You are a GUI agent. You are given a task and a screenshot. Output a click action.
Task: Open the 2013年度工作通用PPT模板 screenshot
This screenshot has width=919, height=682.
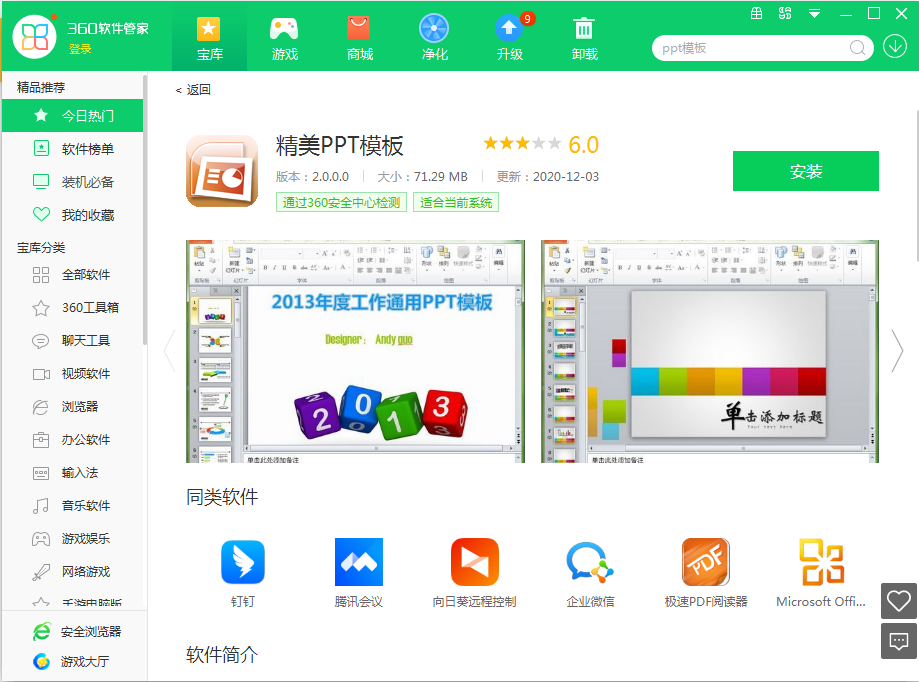355,351
